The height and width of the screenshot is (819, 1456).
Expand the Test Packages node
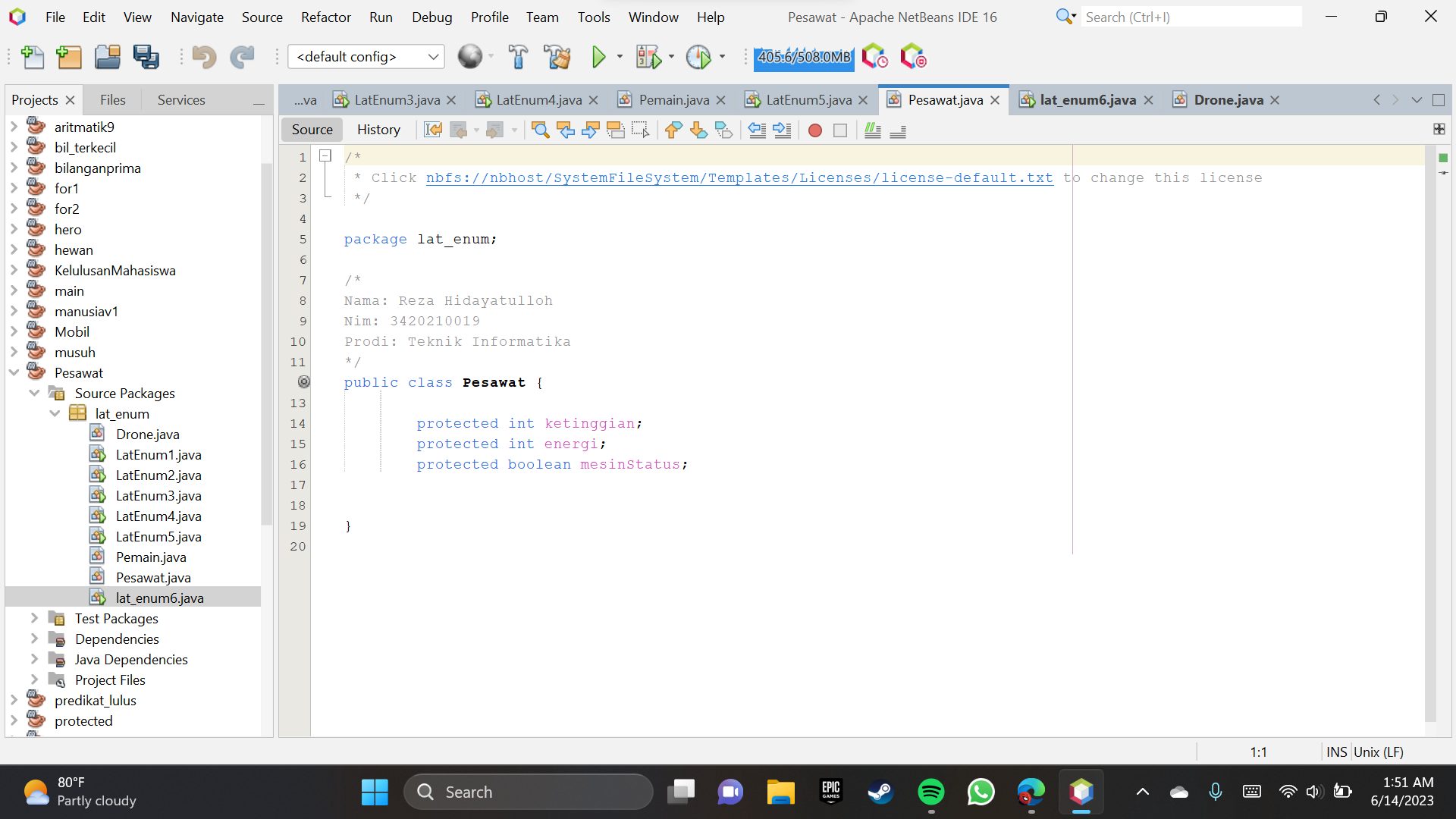pyautogui.click(x=34, y=619)
